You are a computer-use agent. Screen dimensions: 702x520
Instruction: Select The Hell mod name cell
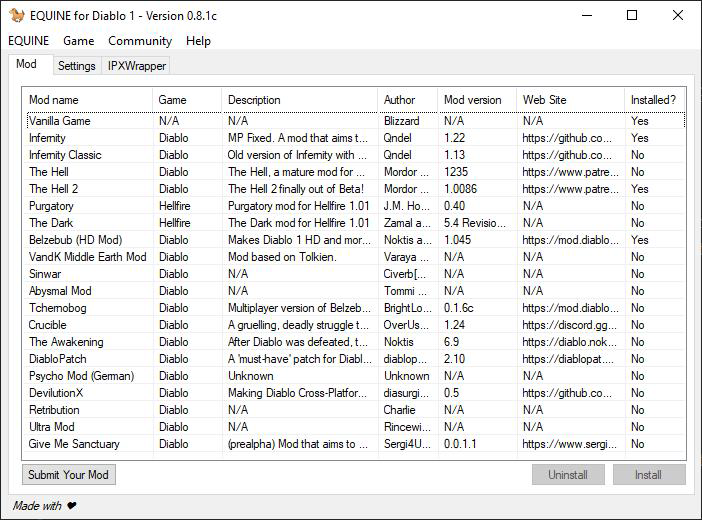[49, 172]
